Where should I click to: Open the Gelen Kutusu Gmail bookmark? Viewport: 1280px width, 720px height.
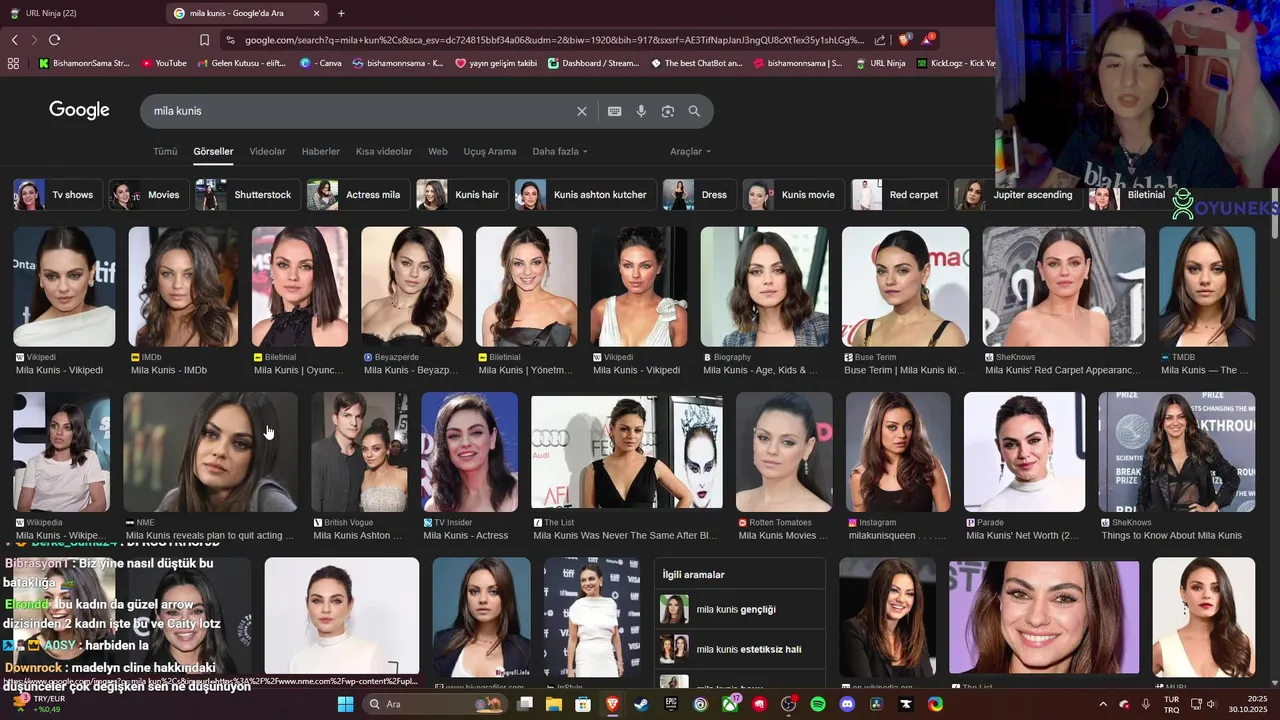point(241,63)
